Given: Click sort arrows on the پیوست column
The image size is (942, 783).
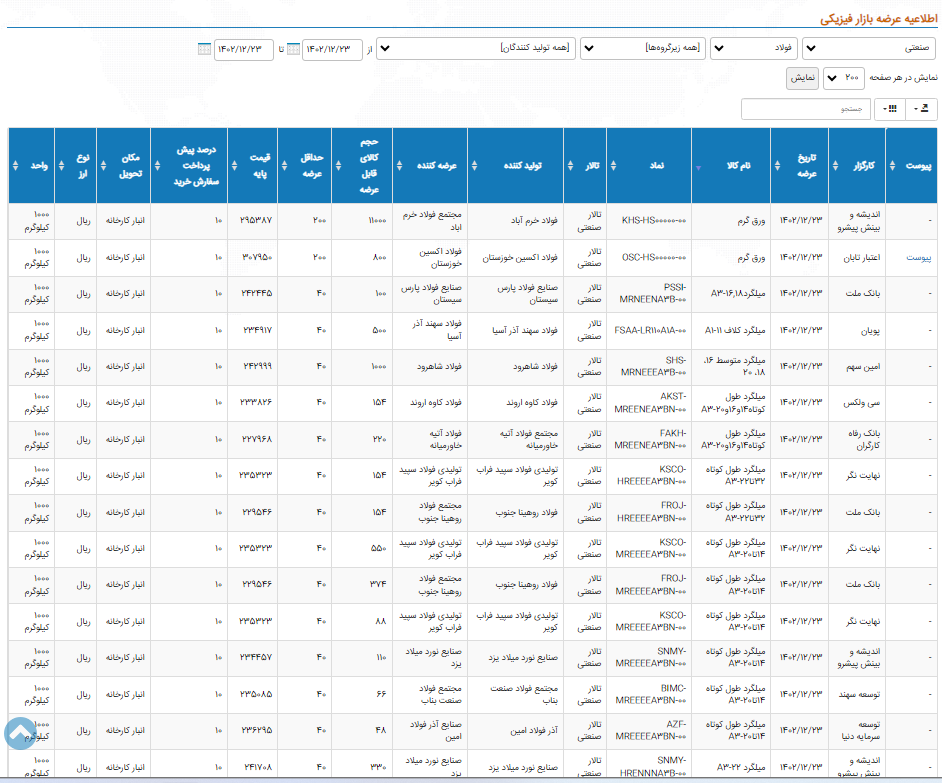Looking at the screenshot, I should [x=892, y=166].
